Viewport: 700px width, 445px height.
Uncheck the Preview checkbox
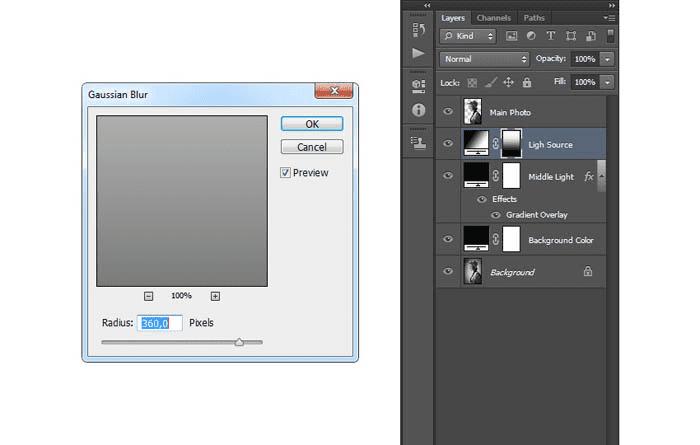(x=285, y=173)
